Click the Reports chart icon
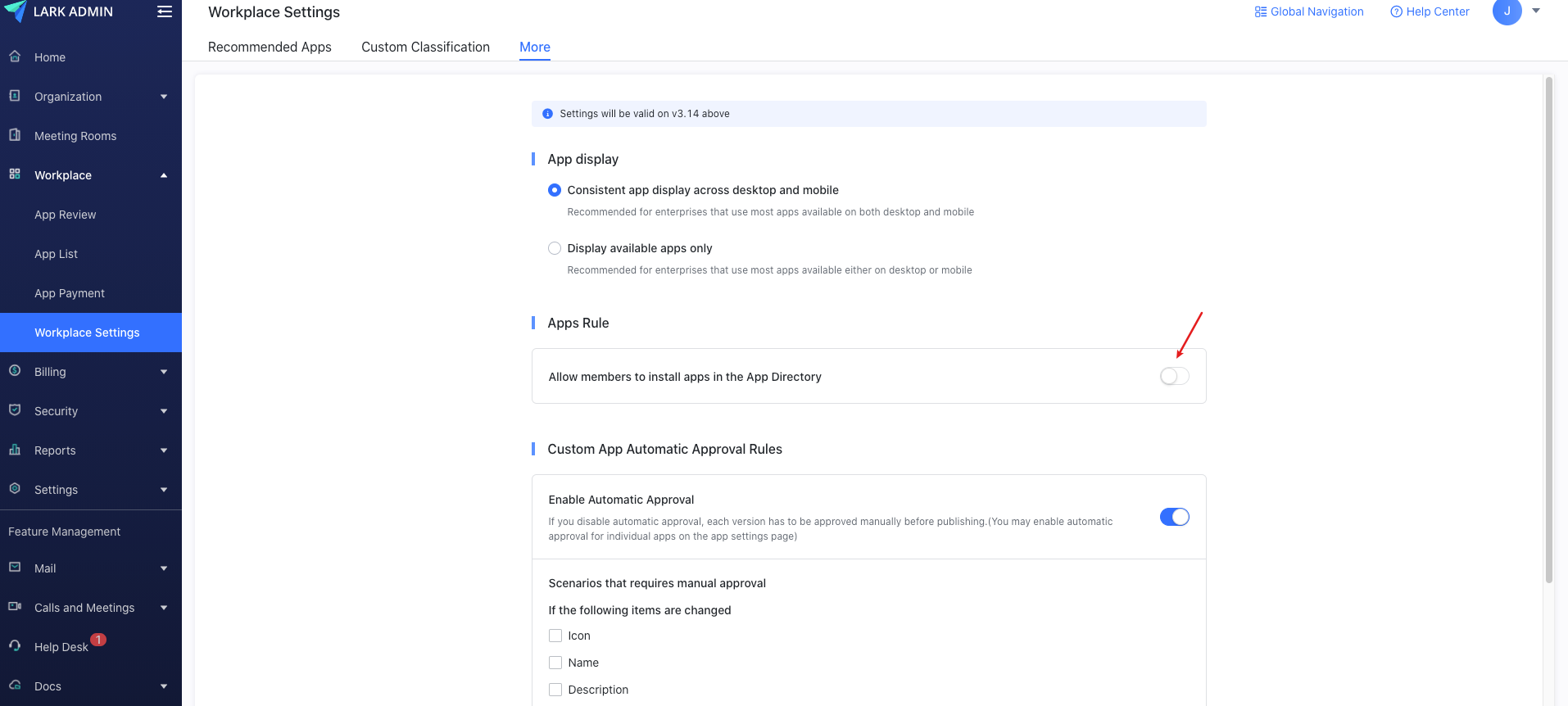The image size is (1568, 706). 15,450
